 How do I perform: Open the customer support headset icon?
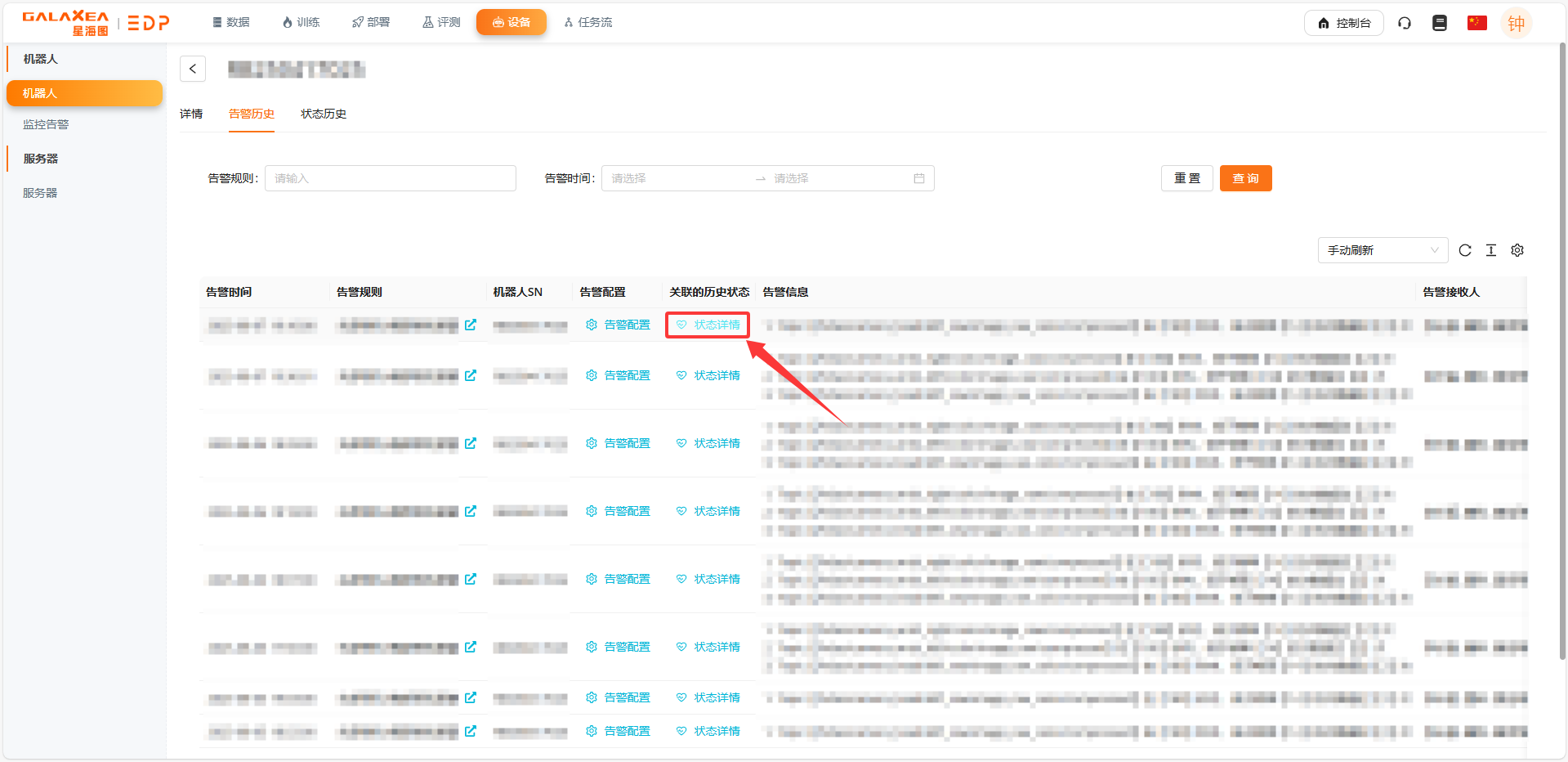click(1405, 23)
